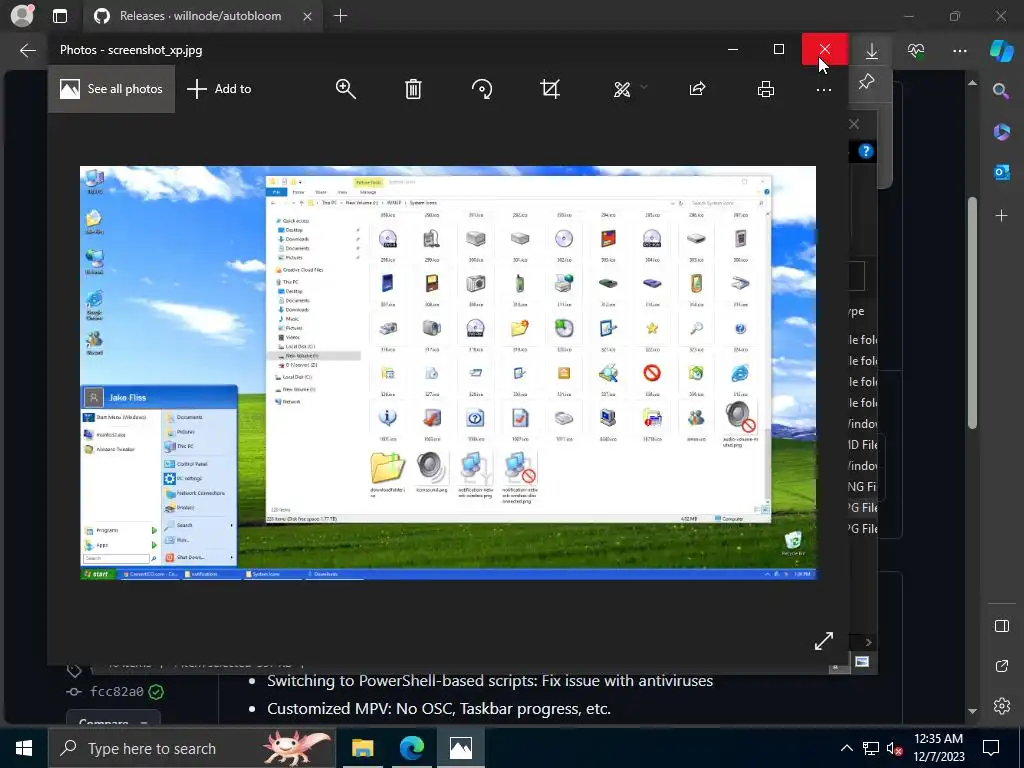Viewport: 1024px width, 768px height.
Task: Open the edit and create icon
Action: pyautogui.click(x=622, y=89)
